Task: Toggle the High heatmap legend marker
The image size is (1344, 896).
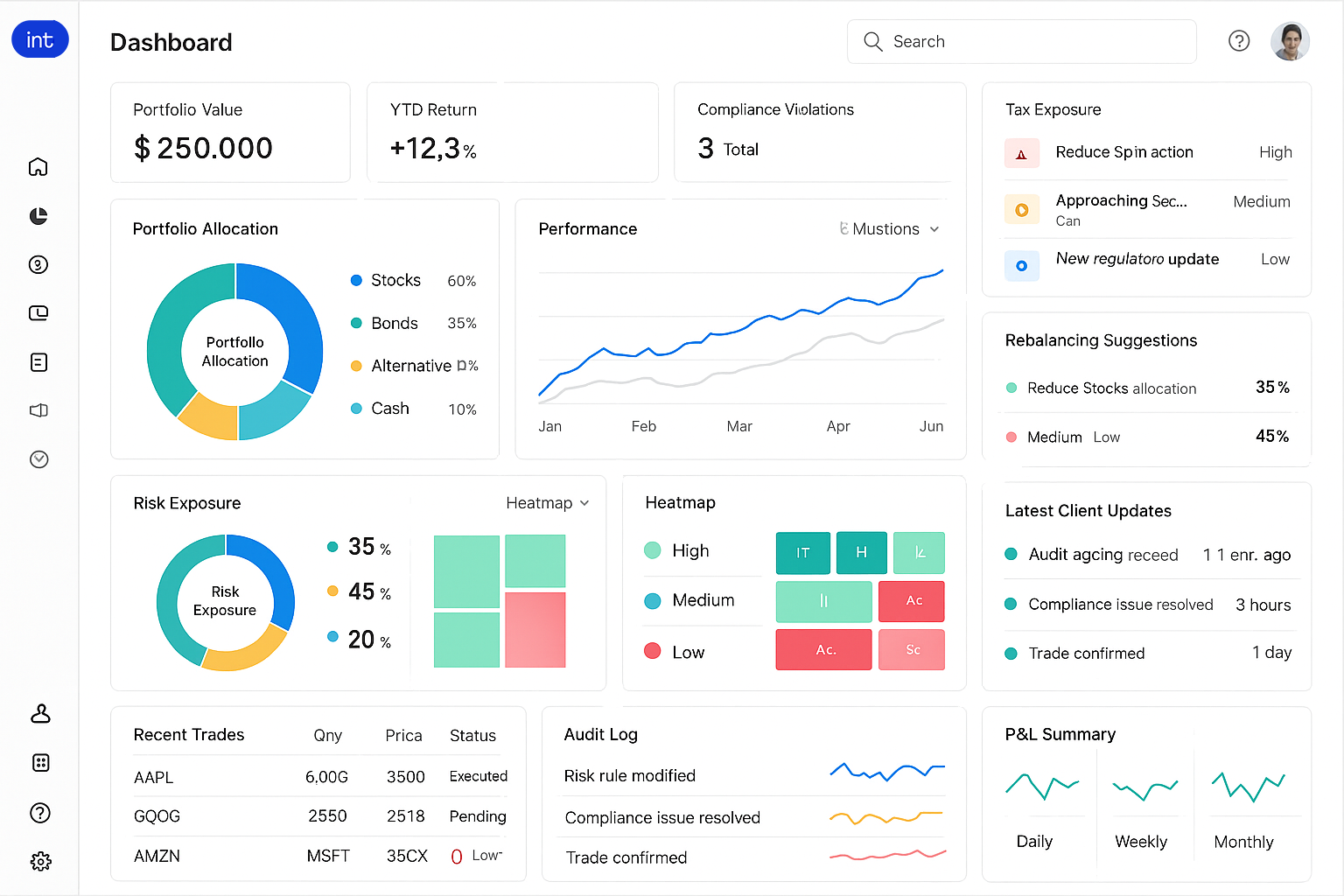Action: tap(653, 550)
